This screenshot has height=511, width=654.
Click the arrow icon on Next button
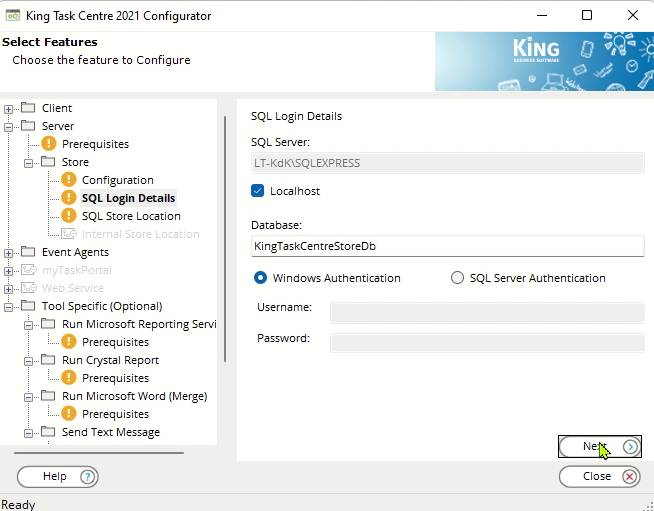coord(630,447)
